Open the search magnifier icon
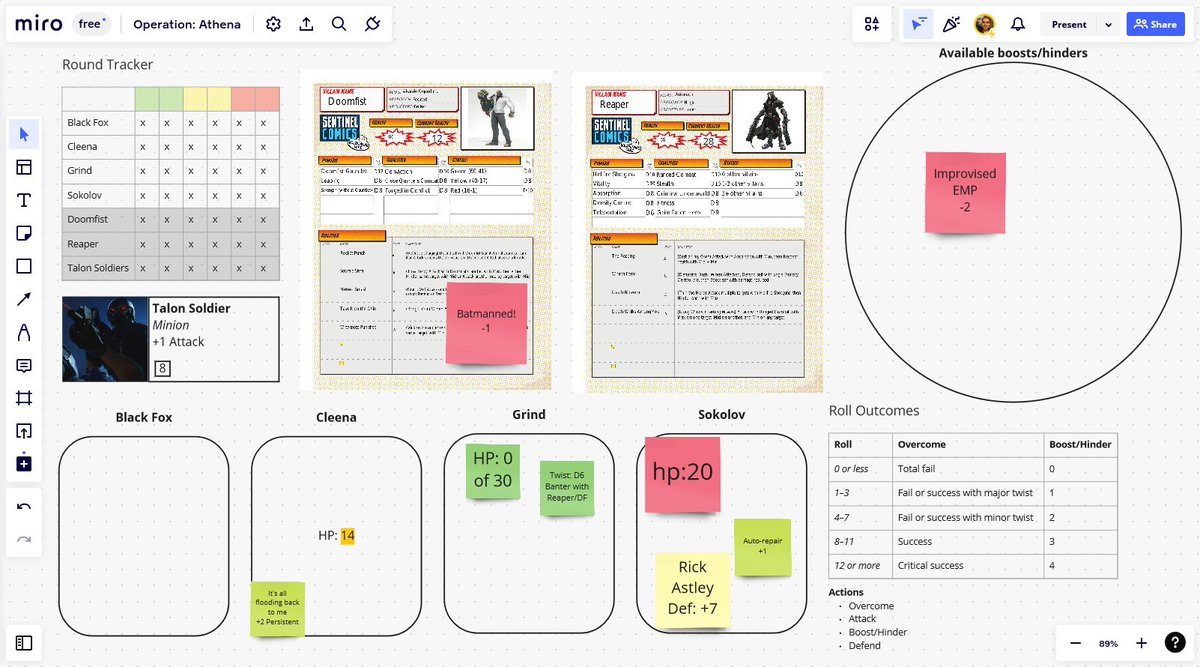Screen dimensions: 1200x667 tap(339, 24)
